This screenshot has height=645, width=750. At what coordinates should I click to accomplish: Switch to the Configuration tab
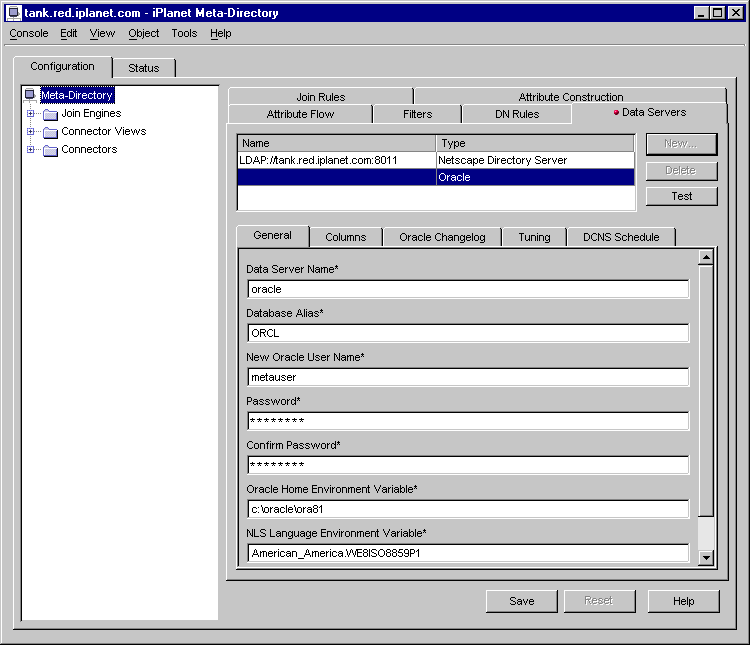click(63, 67)
